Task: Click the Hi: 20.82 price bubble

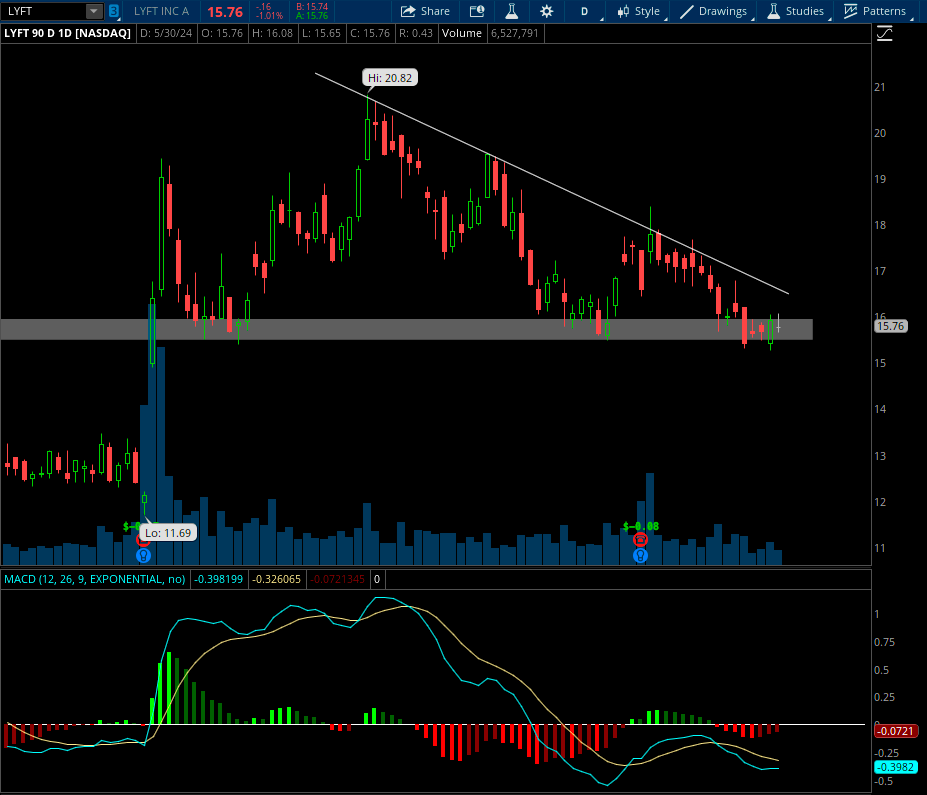Action: [x=390, y=78]
